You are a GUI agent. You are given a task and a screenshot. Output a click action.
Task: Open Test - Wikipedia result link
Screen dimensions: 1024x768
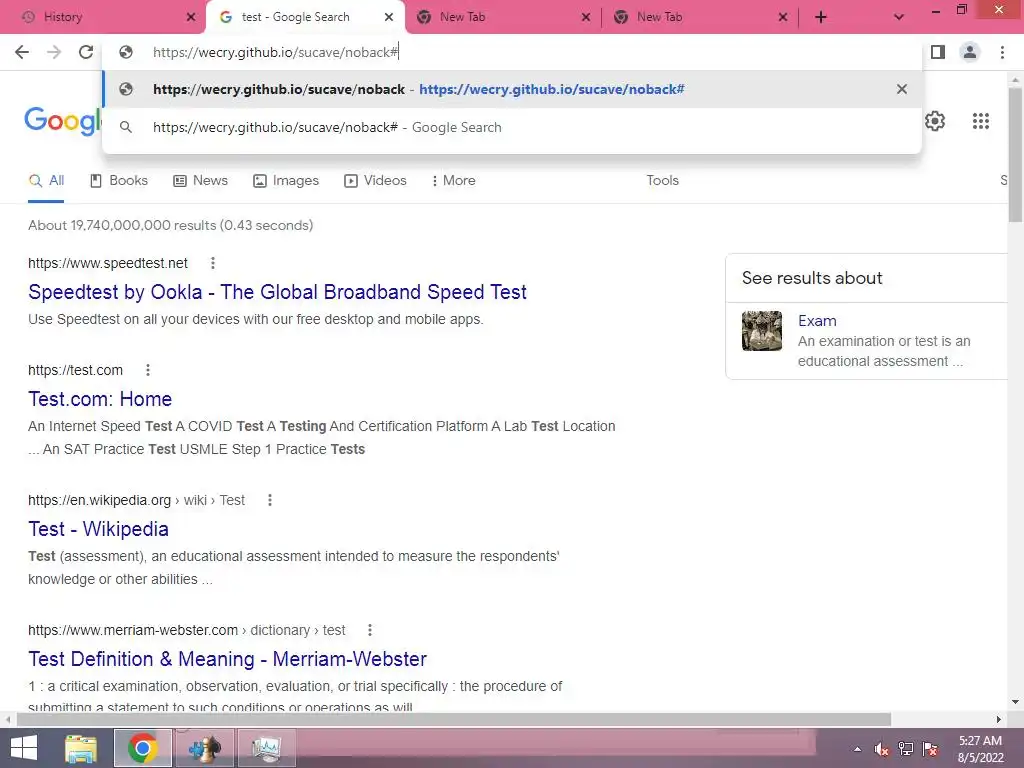click(x=99, y=529)
